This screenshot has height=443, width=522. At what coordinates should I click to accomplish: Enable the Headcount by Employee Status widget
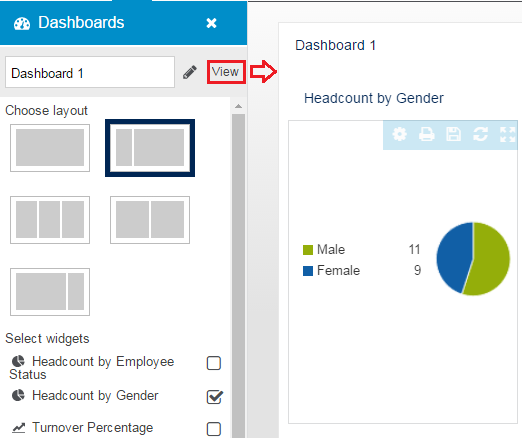[x=214, y=363]
